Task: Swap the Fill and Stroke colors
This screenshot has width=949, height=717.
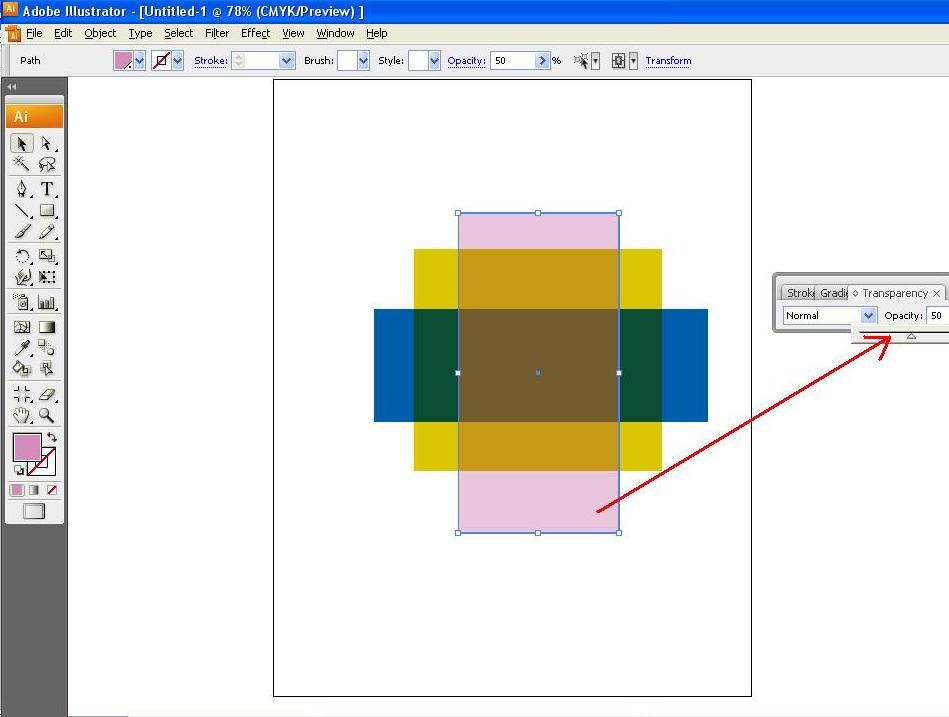Action: click(52, 437)
